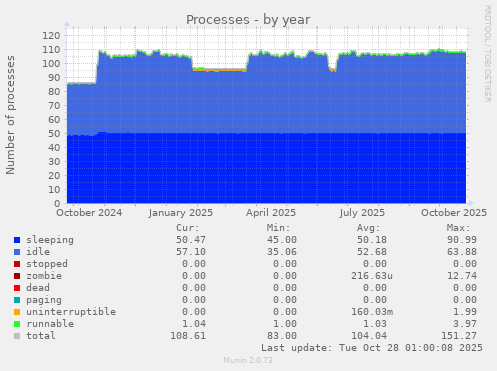Click the 'April 2025' x-axis label
Screen dimensions: 497x371
(271, 213)
